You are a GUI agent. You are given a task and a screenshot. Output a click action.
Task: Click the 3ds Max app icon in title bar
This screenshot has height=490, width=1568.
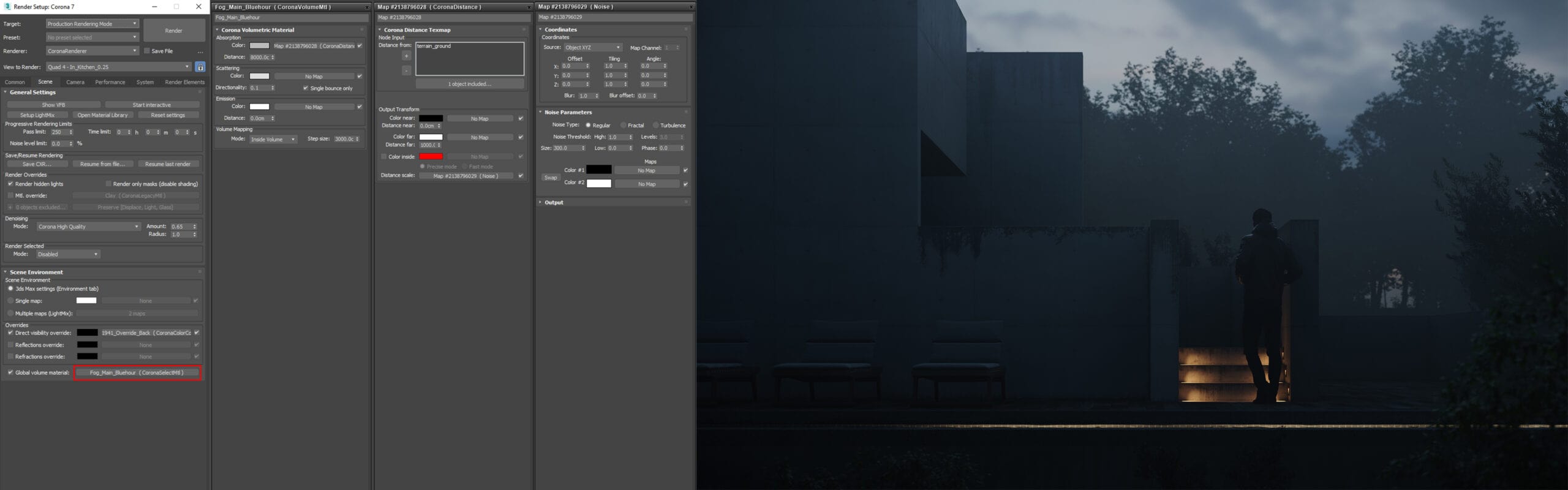(x=7, y=7)
